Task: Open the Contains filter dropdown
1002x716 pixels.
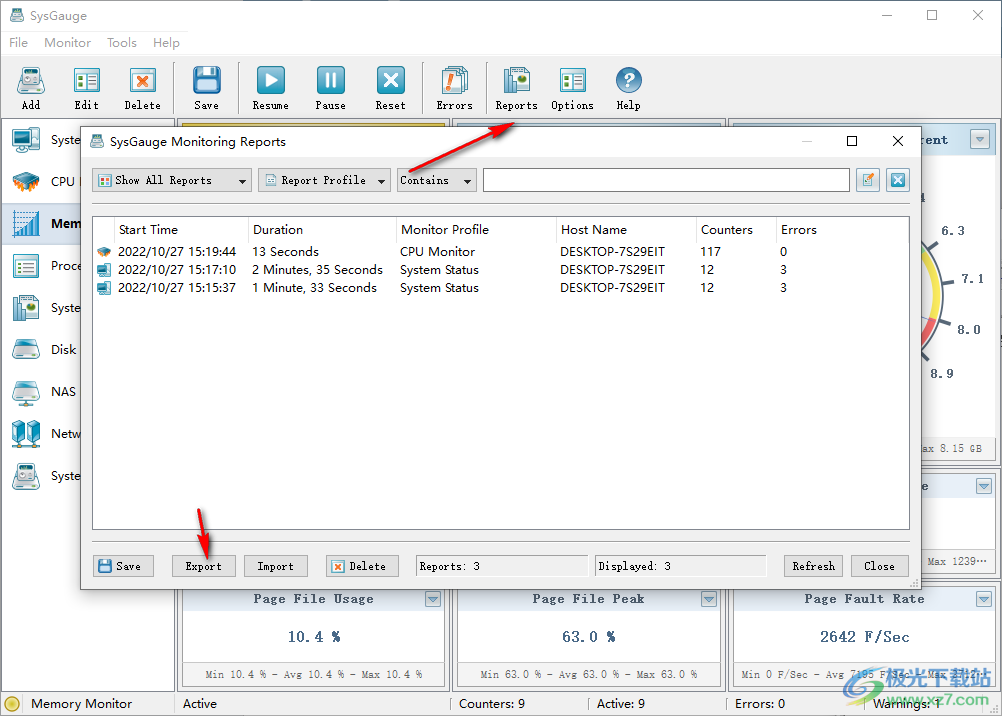Action: point(437,180)
